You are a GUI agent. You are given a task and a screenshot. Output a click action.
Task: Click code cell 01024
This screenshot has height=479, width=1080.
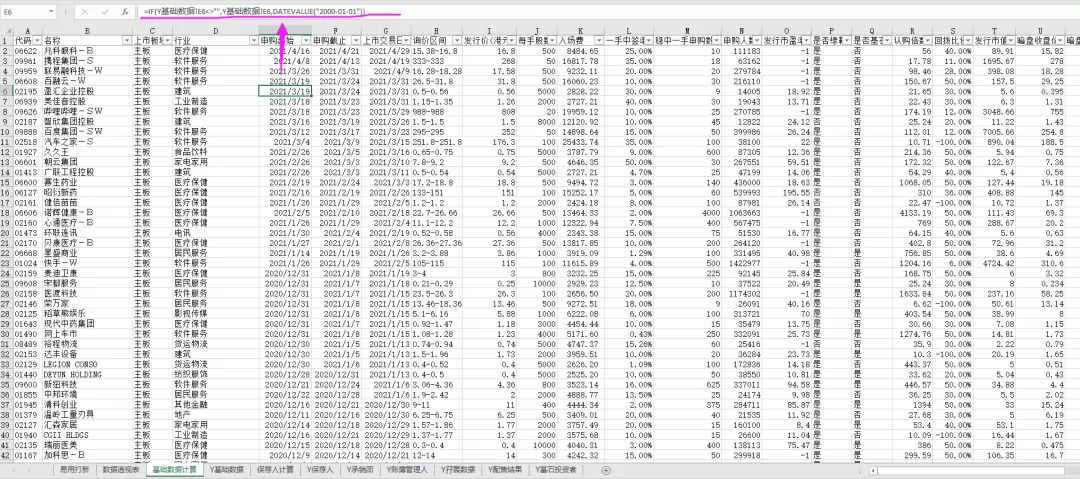tap(28, 263)
